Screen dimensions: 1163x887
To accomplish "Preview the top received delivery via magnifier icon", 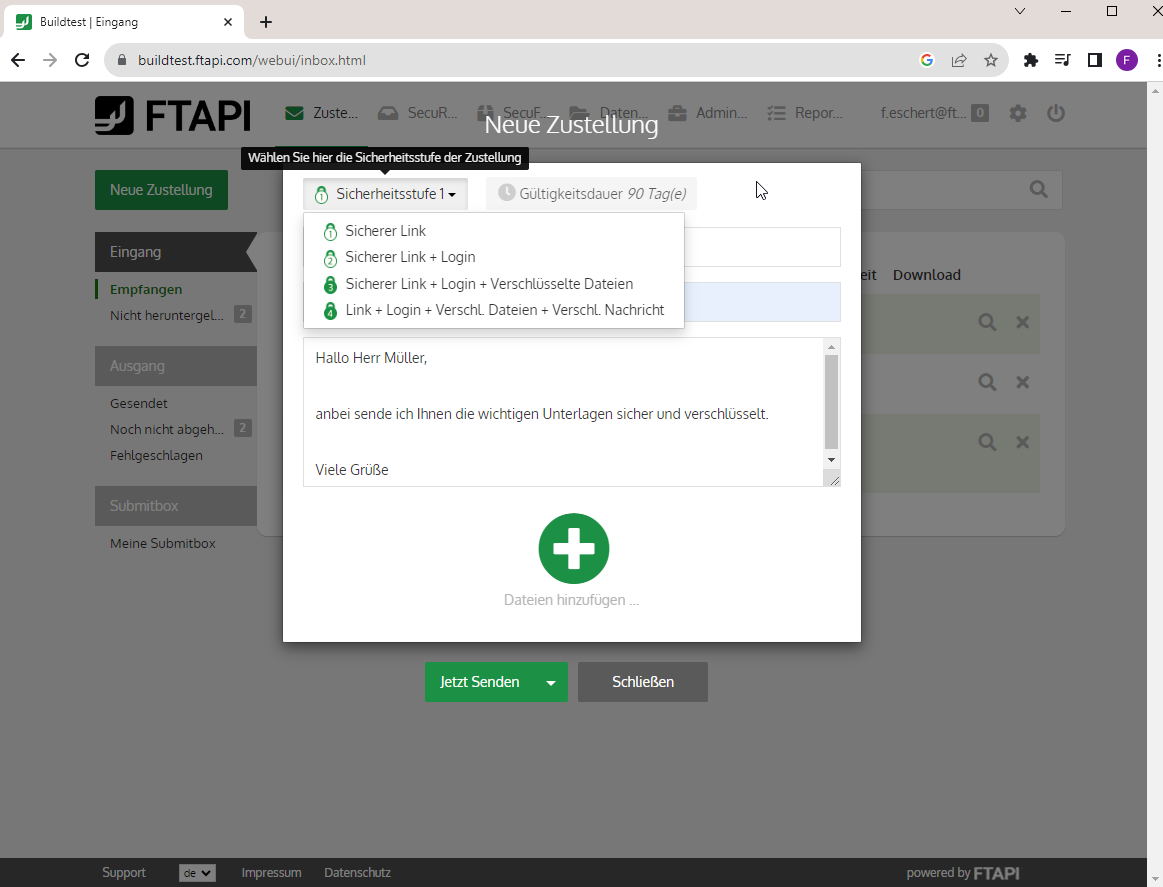I will point(987,322).
